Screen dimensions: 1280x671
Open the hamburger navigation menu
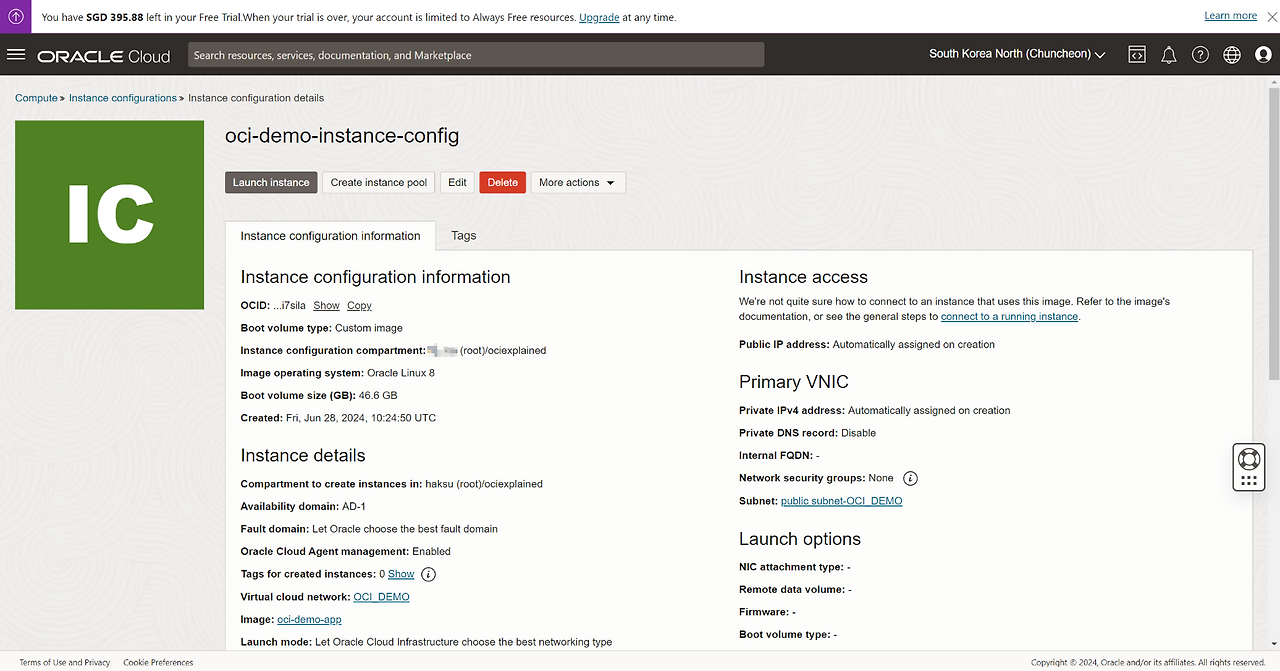point(15,55)
